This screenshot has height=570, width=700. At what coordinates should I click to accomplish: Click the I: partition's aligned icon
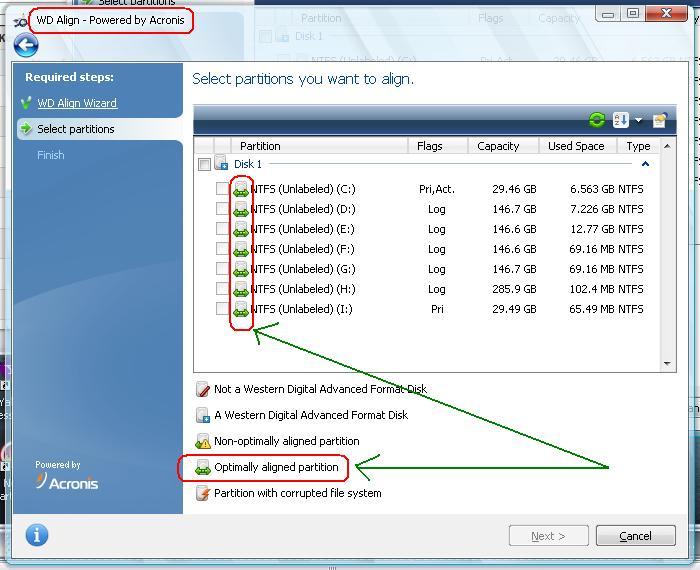(x=241, y=309)
